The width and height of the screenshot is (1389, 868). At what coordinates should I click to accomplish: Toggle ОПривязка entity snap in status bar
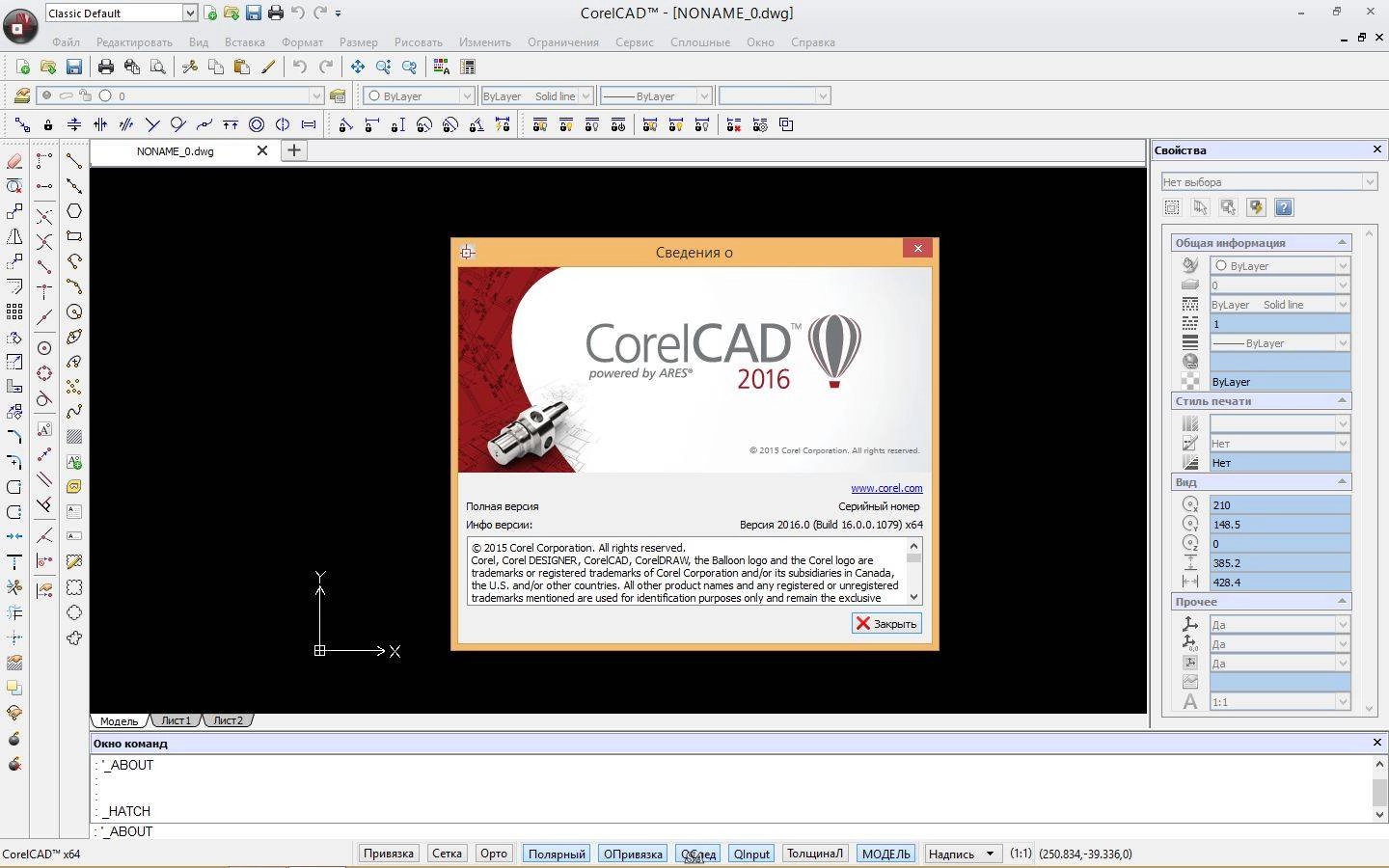tap(633, 854)
